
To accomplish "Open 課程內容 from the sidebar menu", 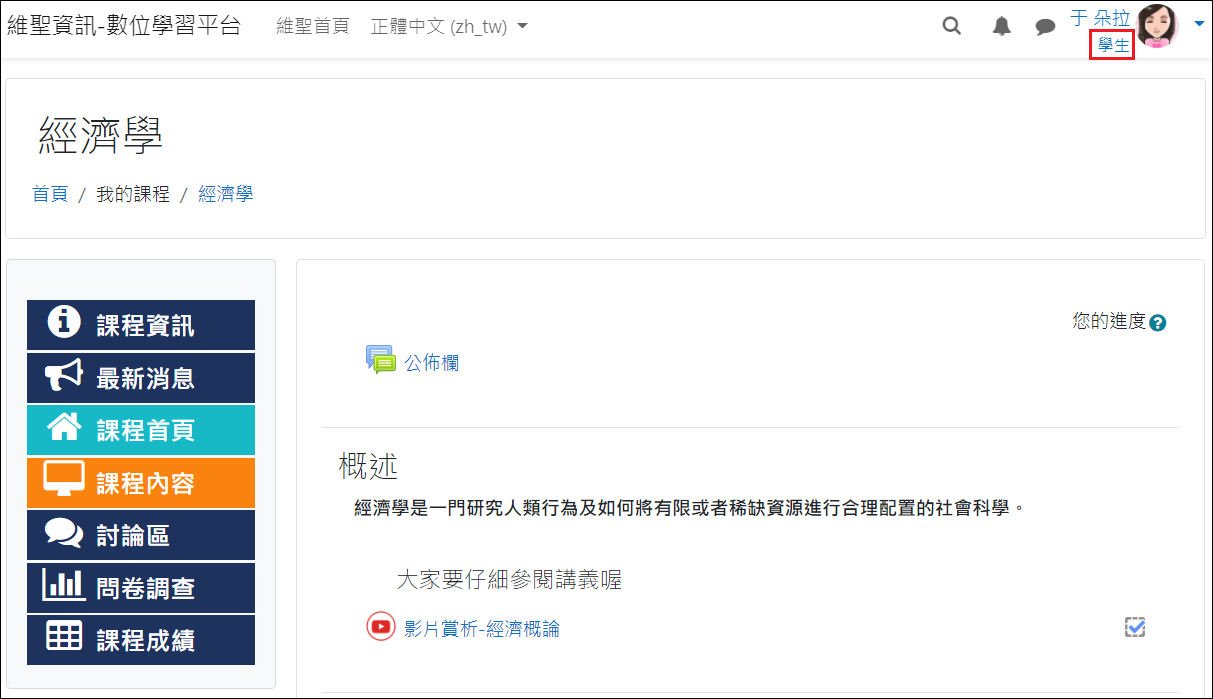I will [141, 483].
